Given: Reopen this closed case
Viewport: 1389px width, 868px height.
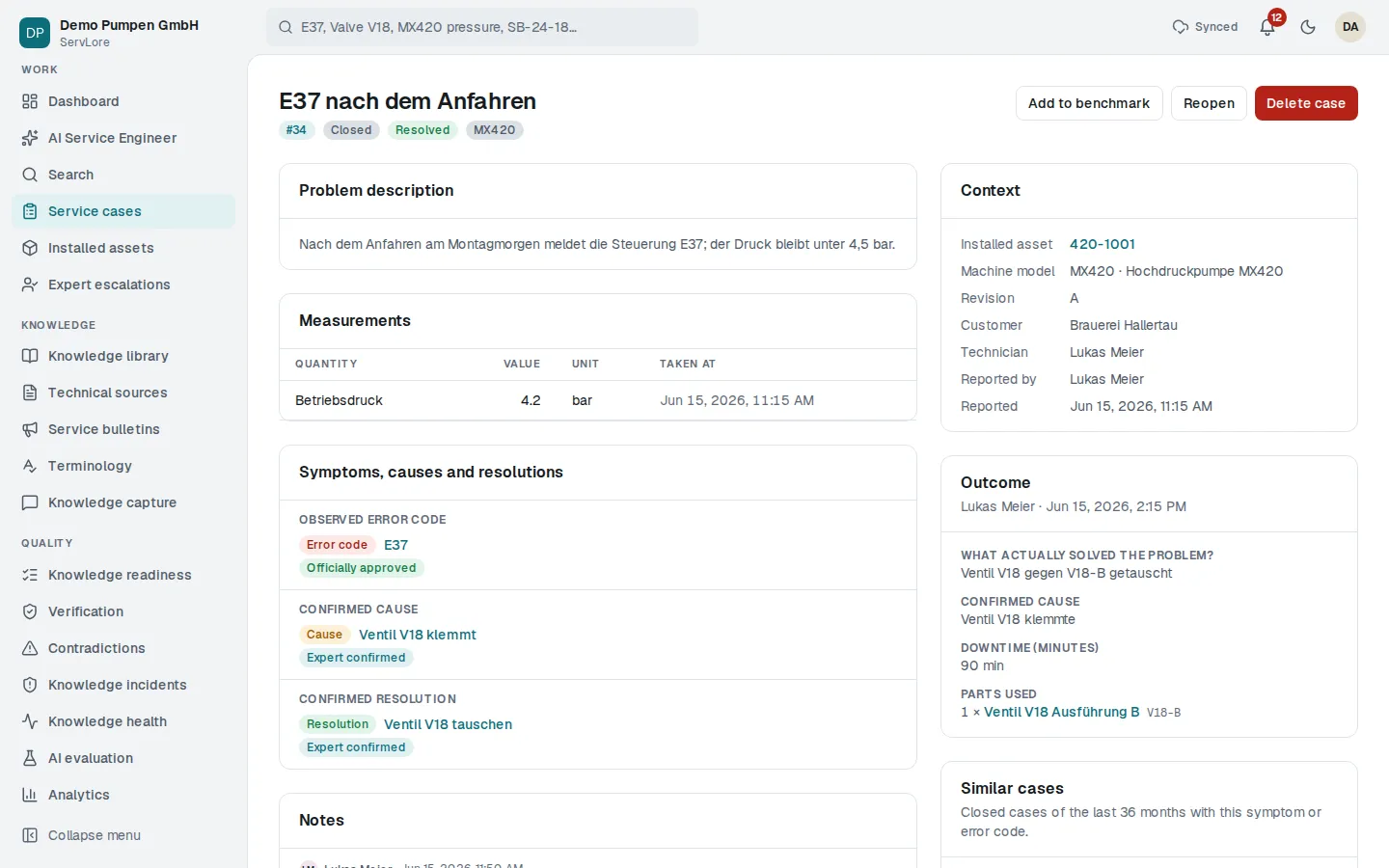Looking at the screenshot, I should [x=1209, y=103].
